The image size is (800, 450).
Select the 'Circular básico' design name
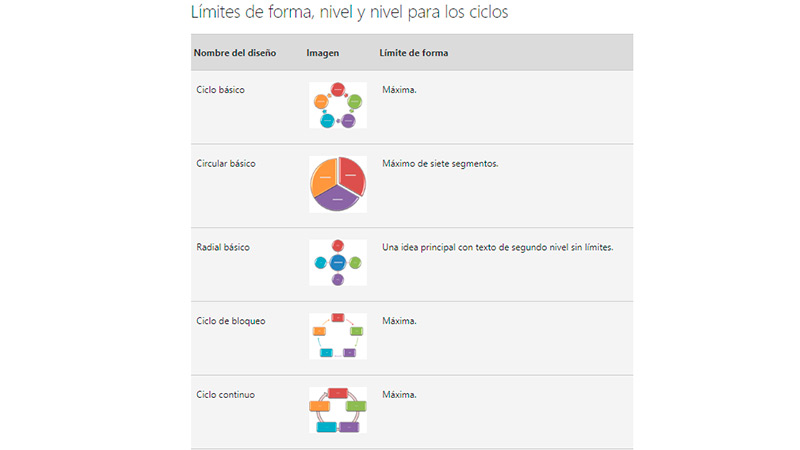click(x=226, y=163)
